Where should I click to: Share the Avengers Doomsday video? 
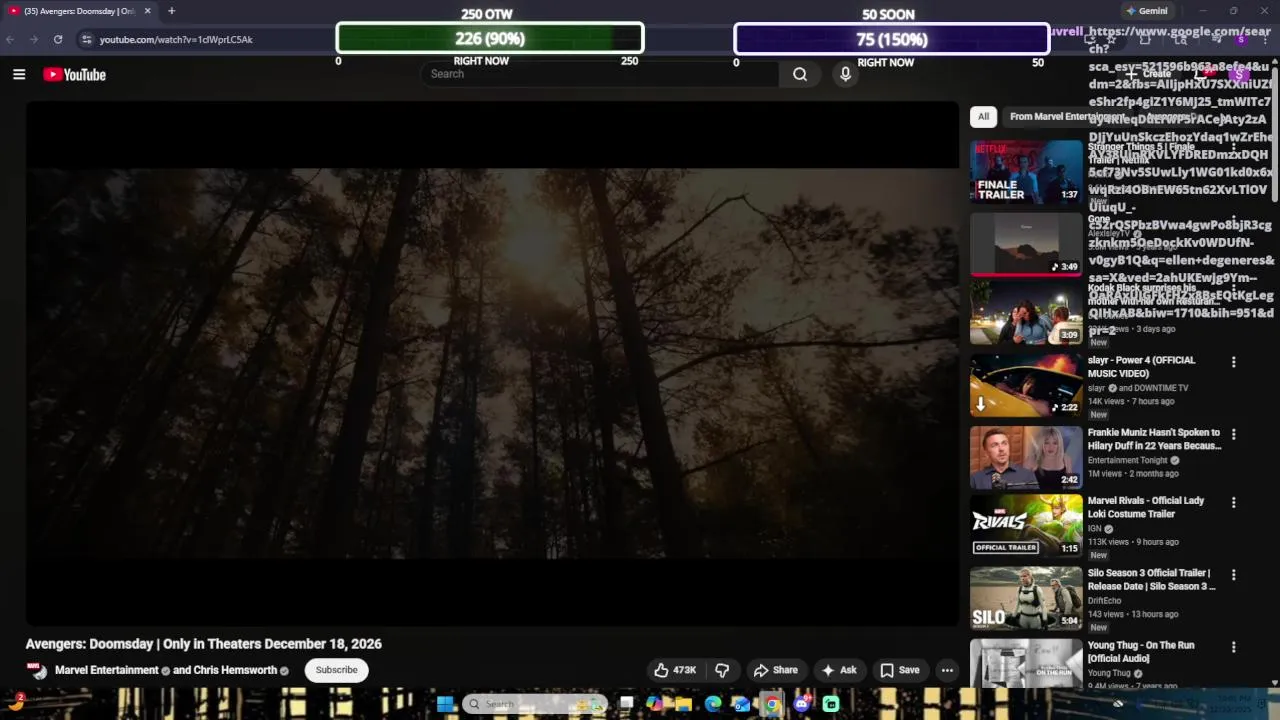click(776, 670)
